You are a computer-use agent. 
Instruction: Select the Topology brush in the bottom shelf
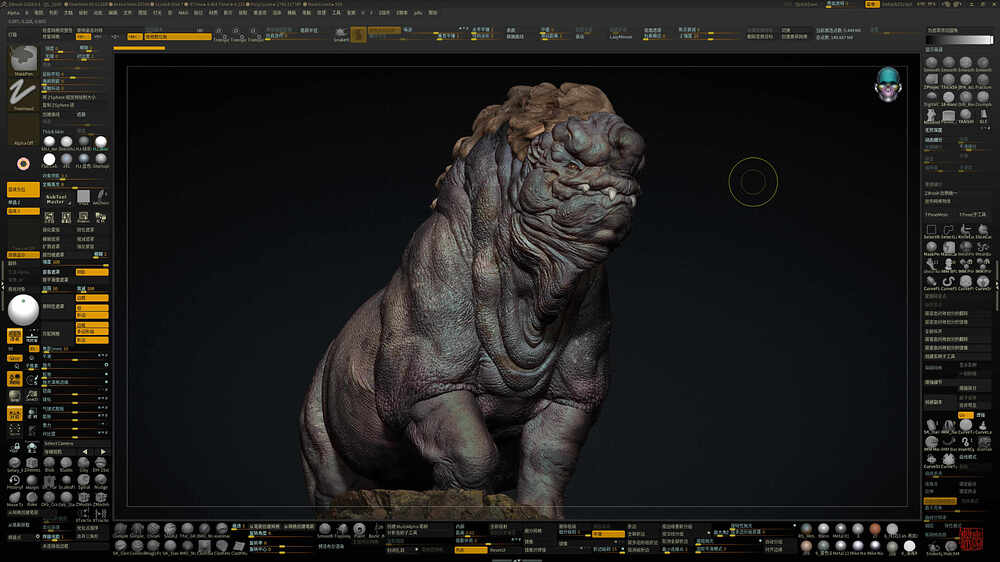[342, 530]
